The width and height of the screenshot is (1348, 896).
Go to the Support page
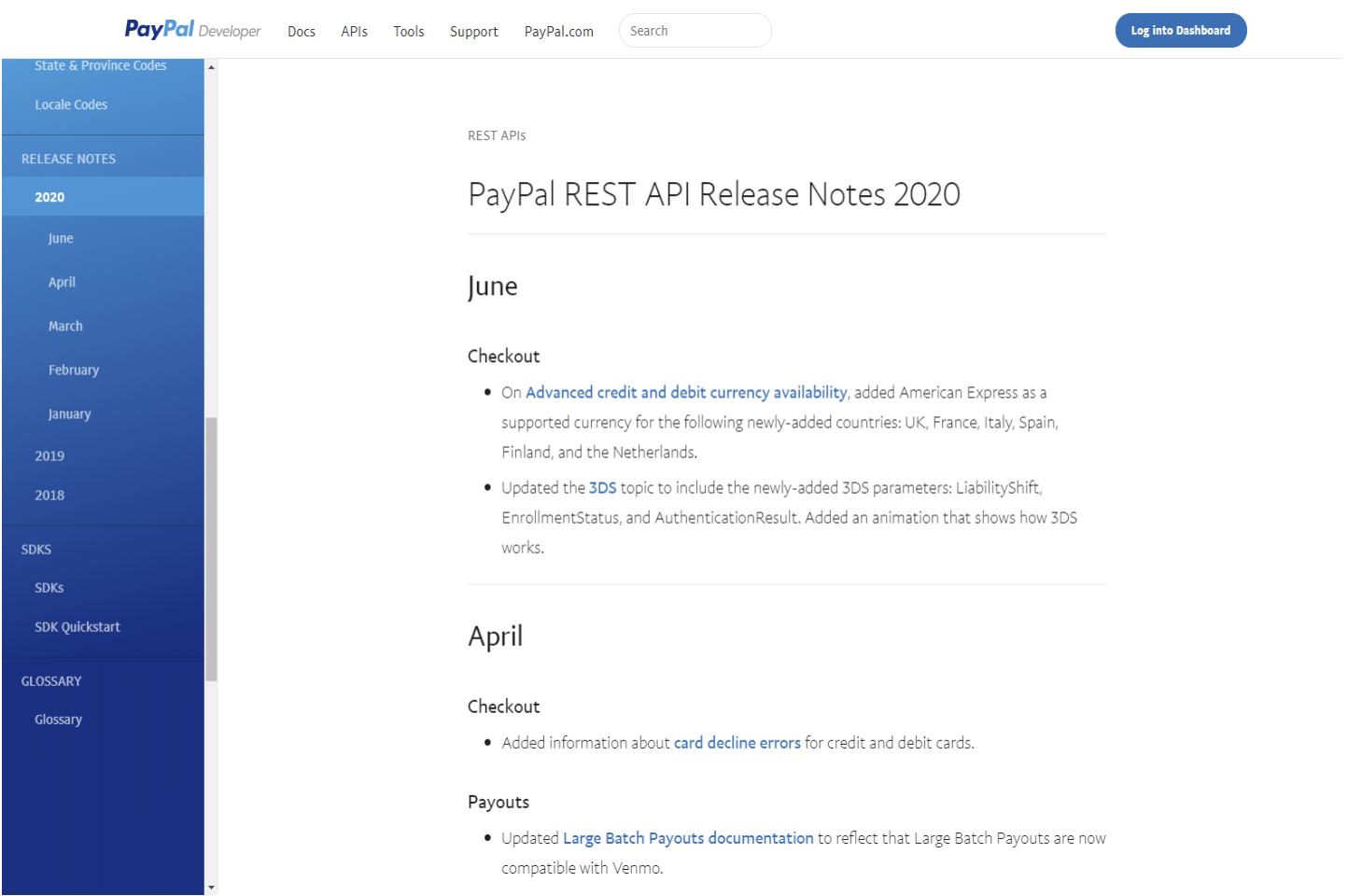coord(473,32)
